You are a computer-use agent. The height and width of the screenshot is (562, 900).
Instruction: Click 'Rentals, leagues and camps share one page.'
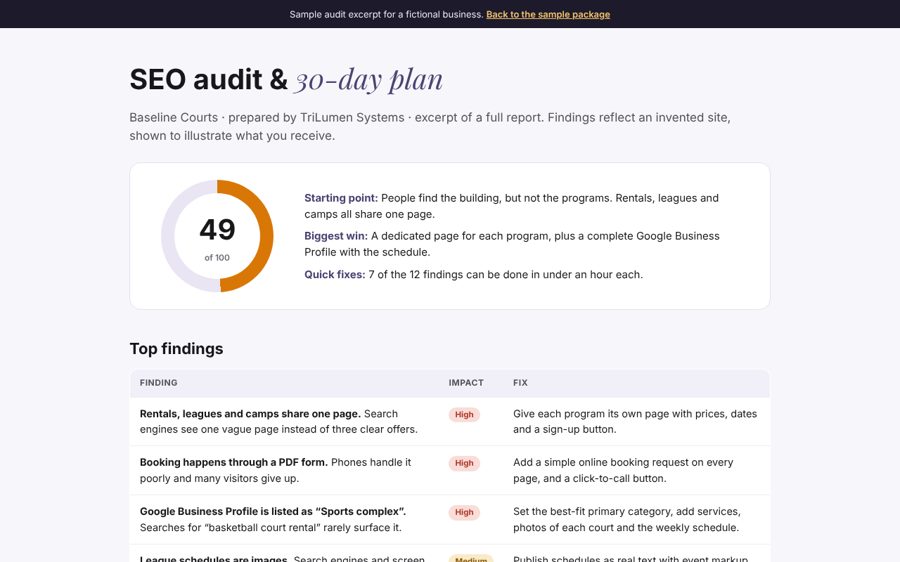coord(250,414)
